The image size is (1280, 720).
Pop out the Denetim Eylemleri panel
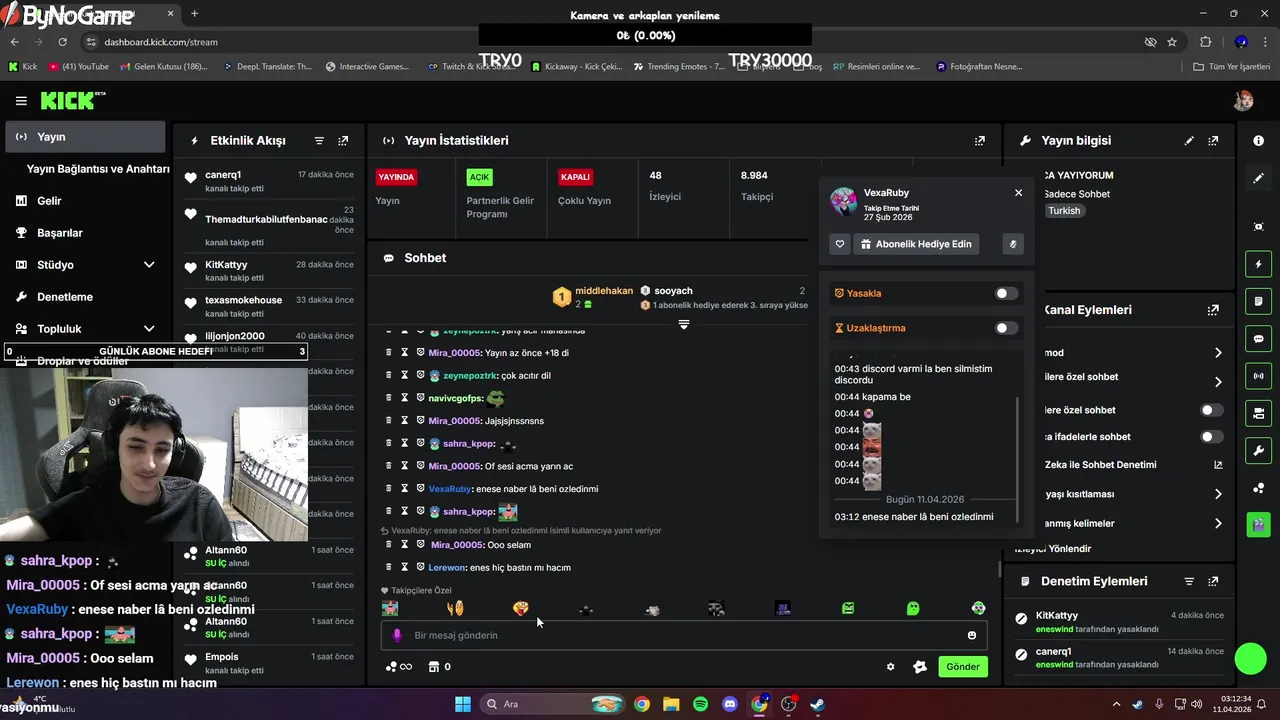1213,581
